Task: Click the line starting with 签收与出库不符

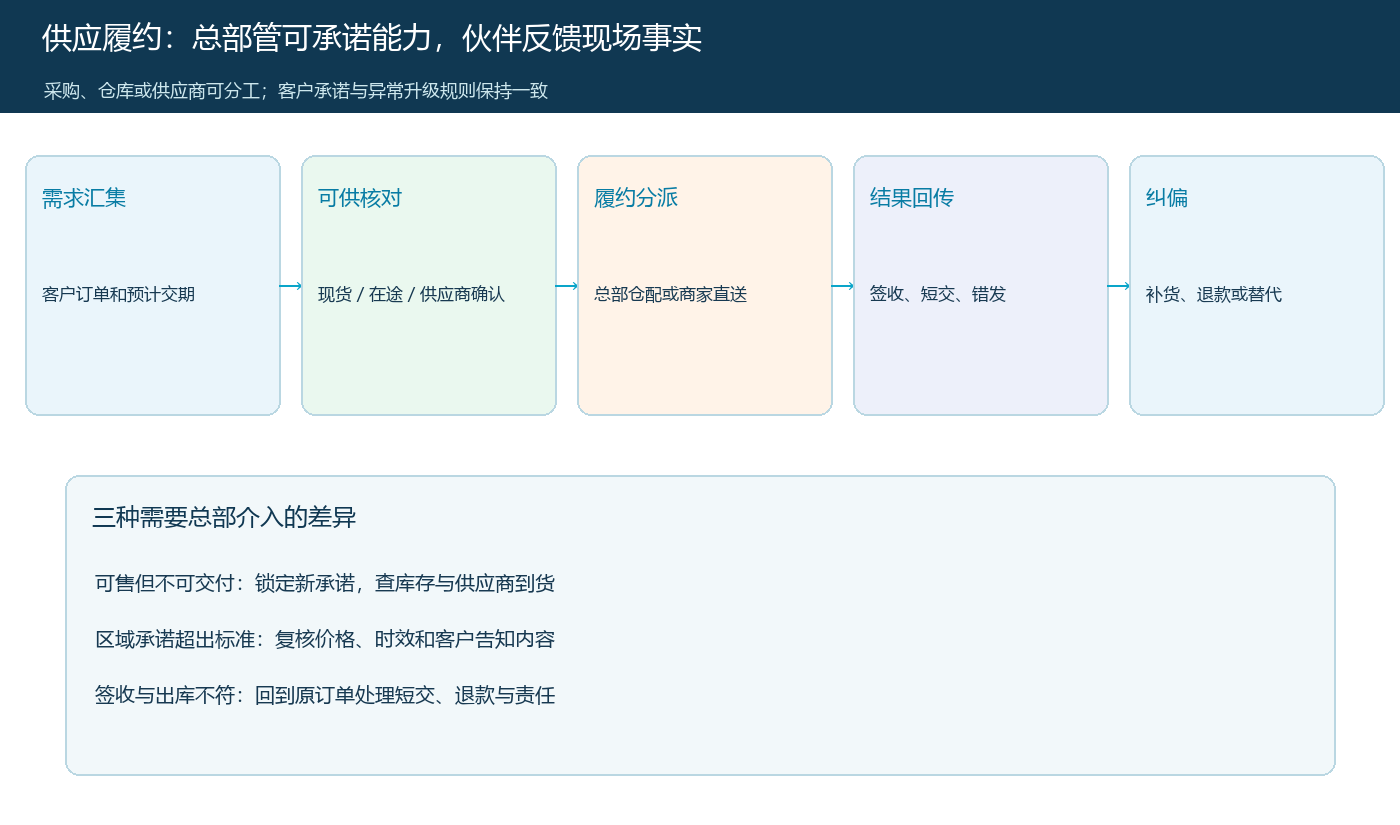Action: click(x=325, y=695)
